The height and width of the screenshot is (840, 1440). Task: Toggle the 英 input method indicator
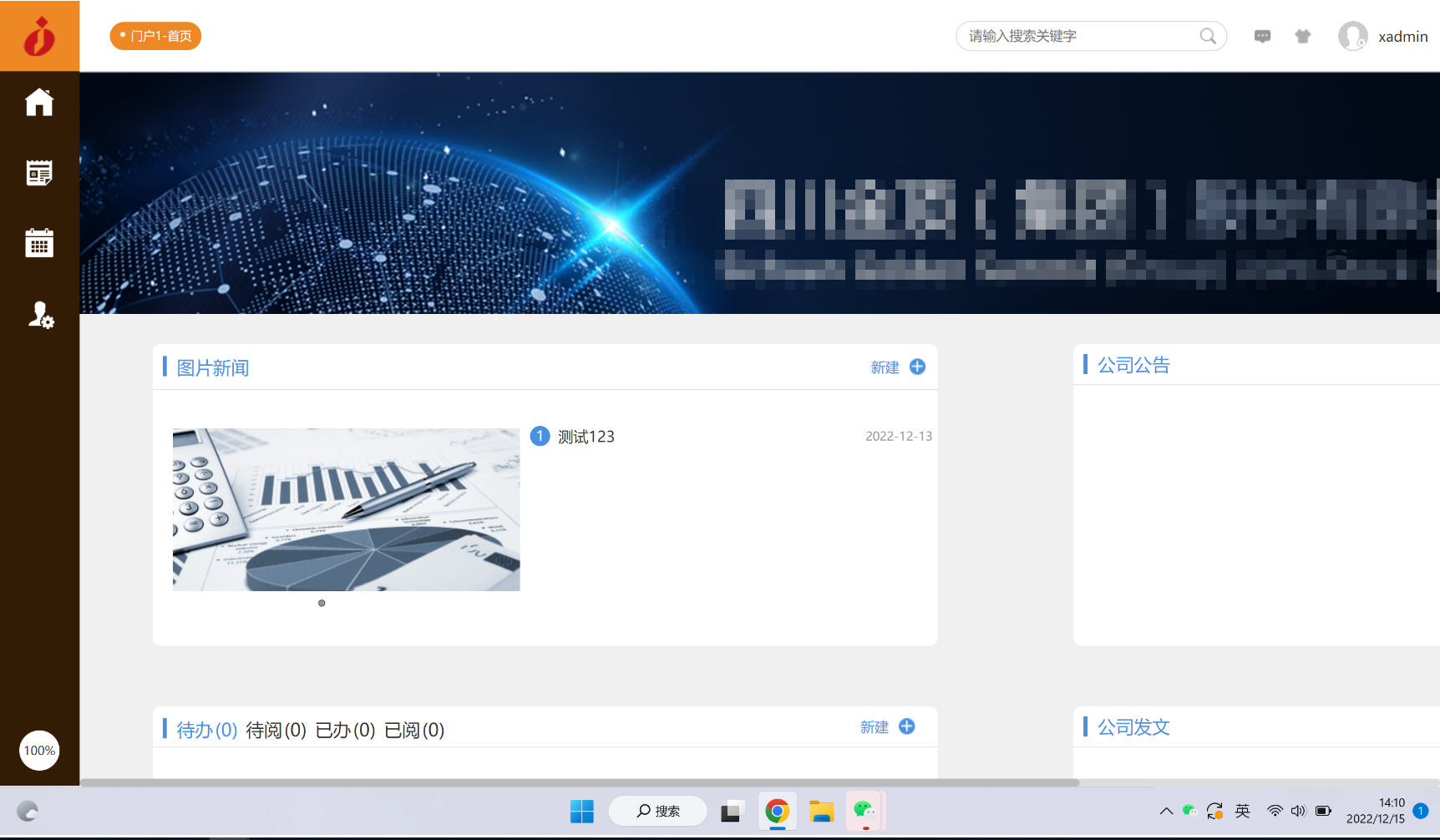[x=1243, y=811]
